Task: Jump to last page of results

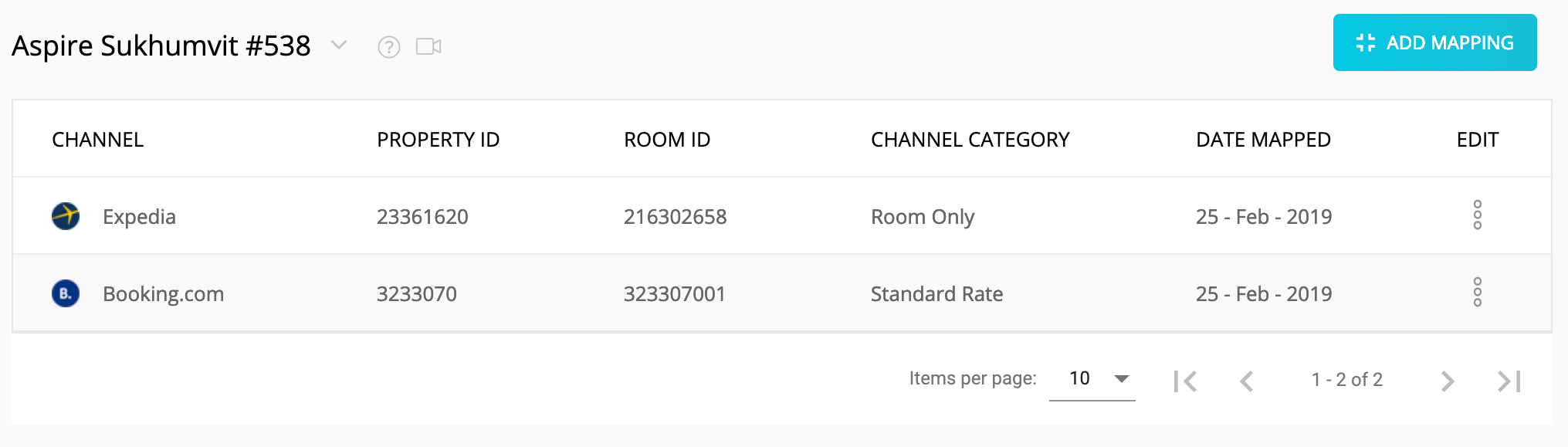Action: [x=1509, y=381]
